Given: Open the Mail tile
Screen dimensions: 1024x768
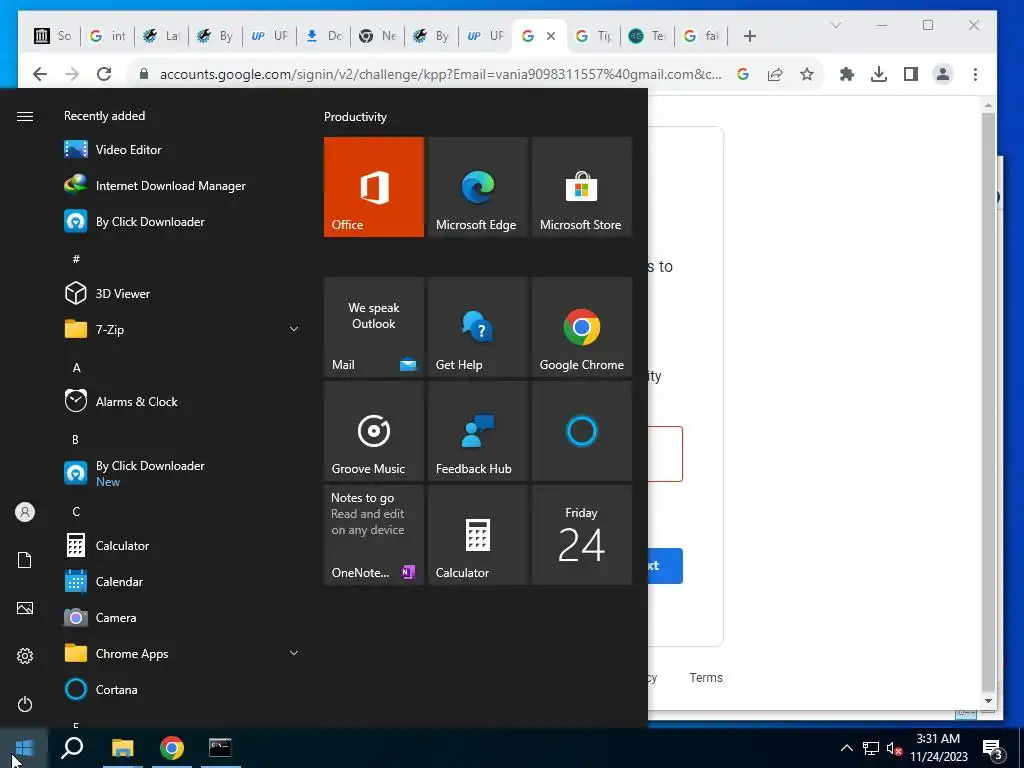Looking at the screenshot, I should tap(374, 327).
